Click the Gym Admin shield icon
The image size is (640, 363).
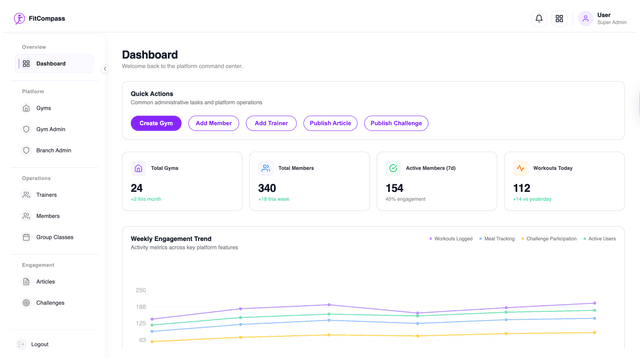tap(26, 129)
